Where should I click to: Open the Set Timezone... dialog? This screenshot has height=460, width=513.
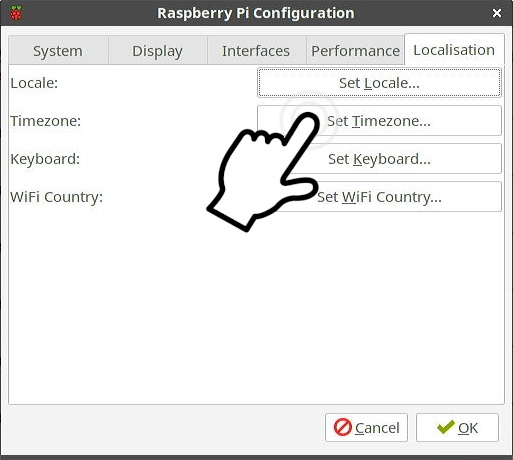(379, 121)
